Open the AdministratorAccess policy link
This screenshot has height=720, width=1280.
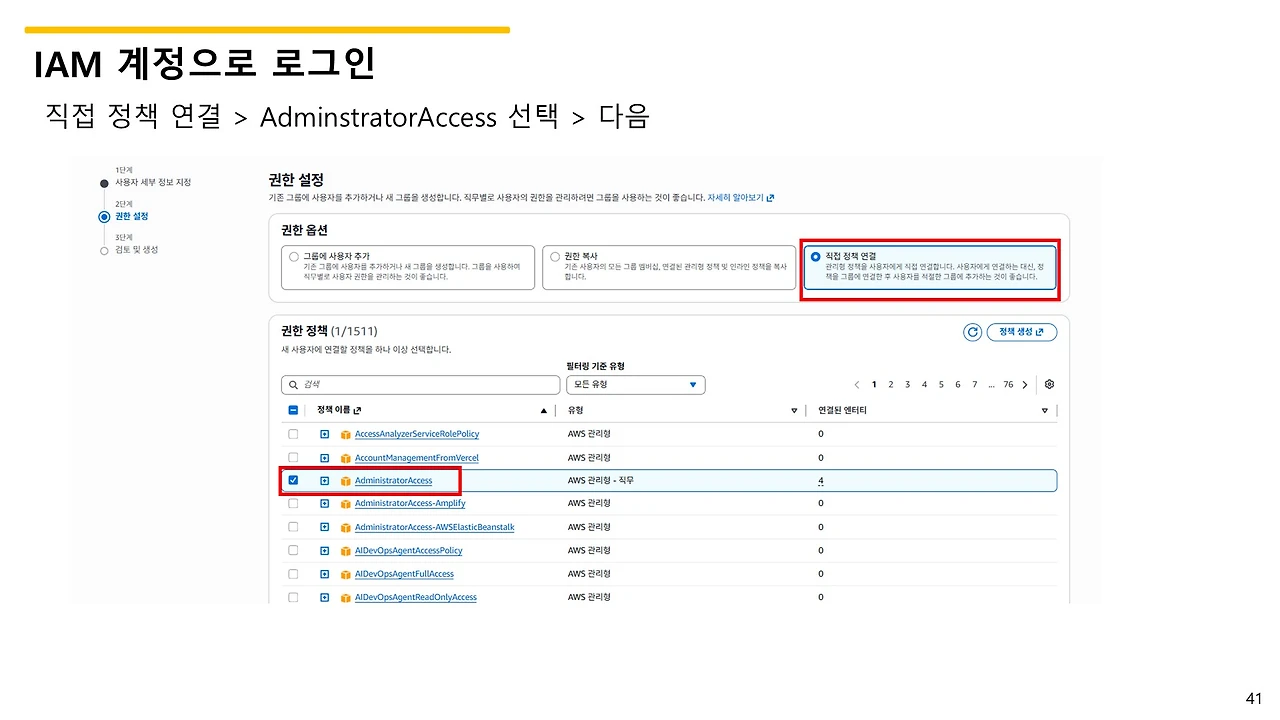393,481
